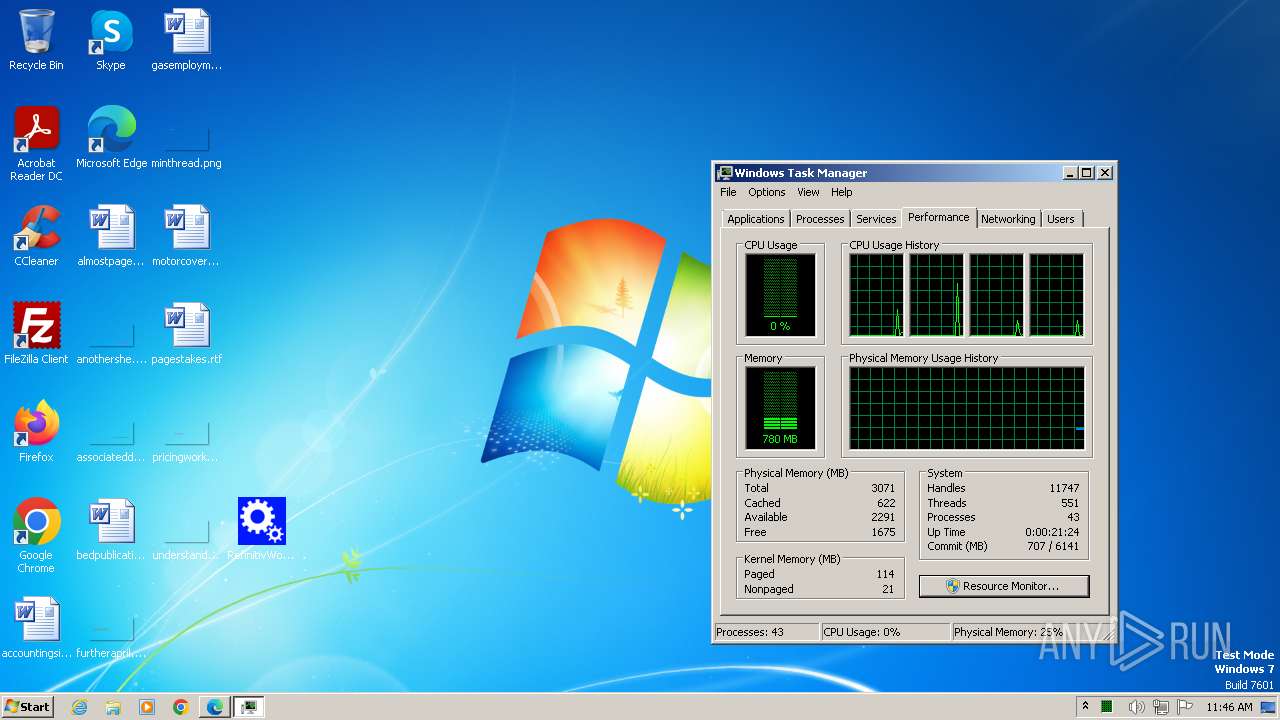Open the File menu in Task Manager
Viewport: 1280px width, 720px height.
(x=728, y=192)
